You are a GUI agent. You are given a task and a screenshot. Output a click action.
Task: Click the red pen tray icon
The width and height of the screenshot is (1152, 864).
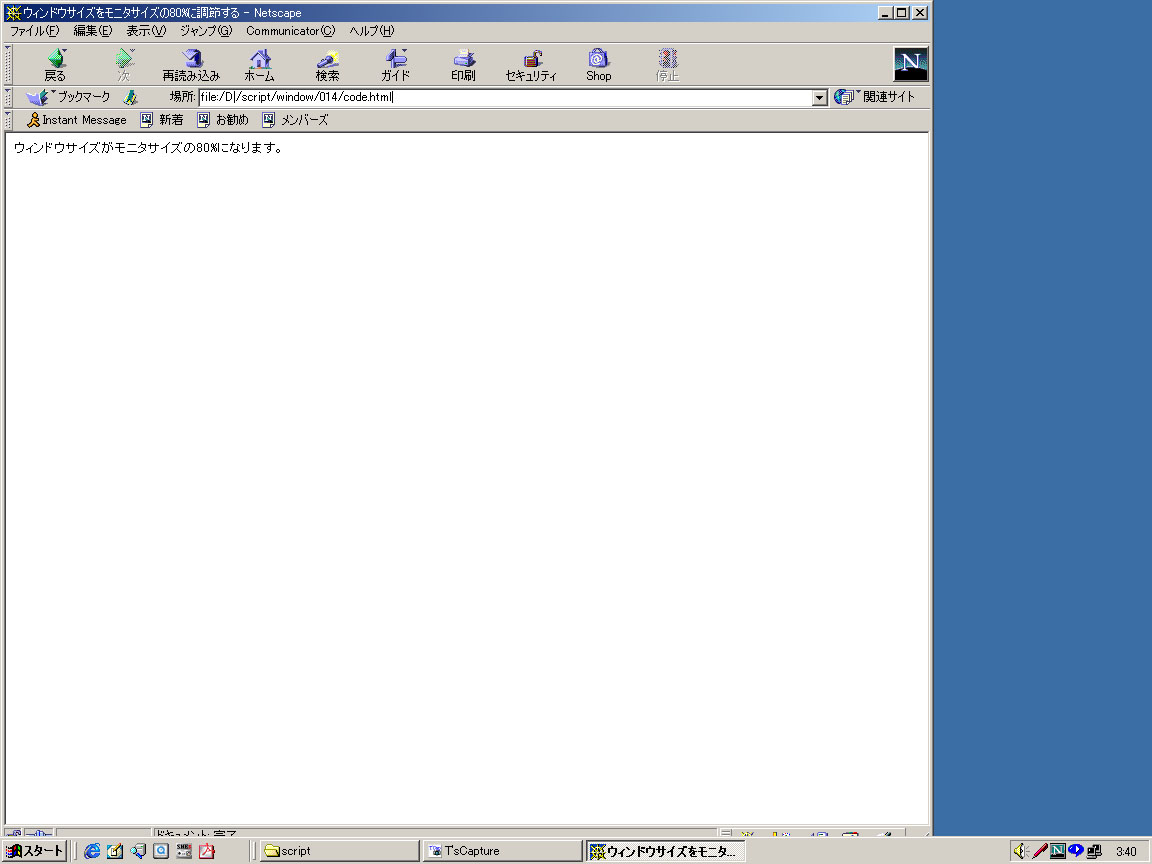coord(1040,851)
